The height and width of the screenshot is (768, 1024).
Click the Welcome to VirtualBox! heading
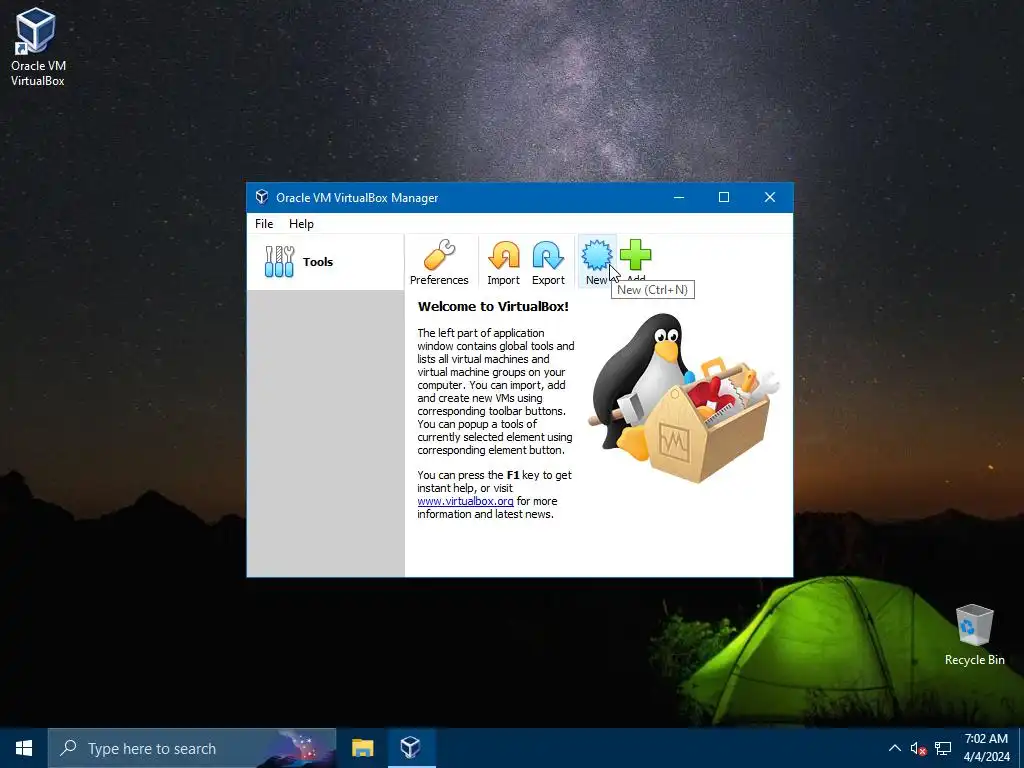(x=493, y=306)
